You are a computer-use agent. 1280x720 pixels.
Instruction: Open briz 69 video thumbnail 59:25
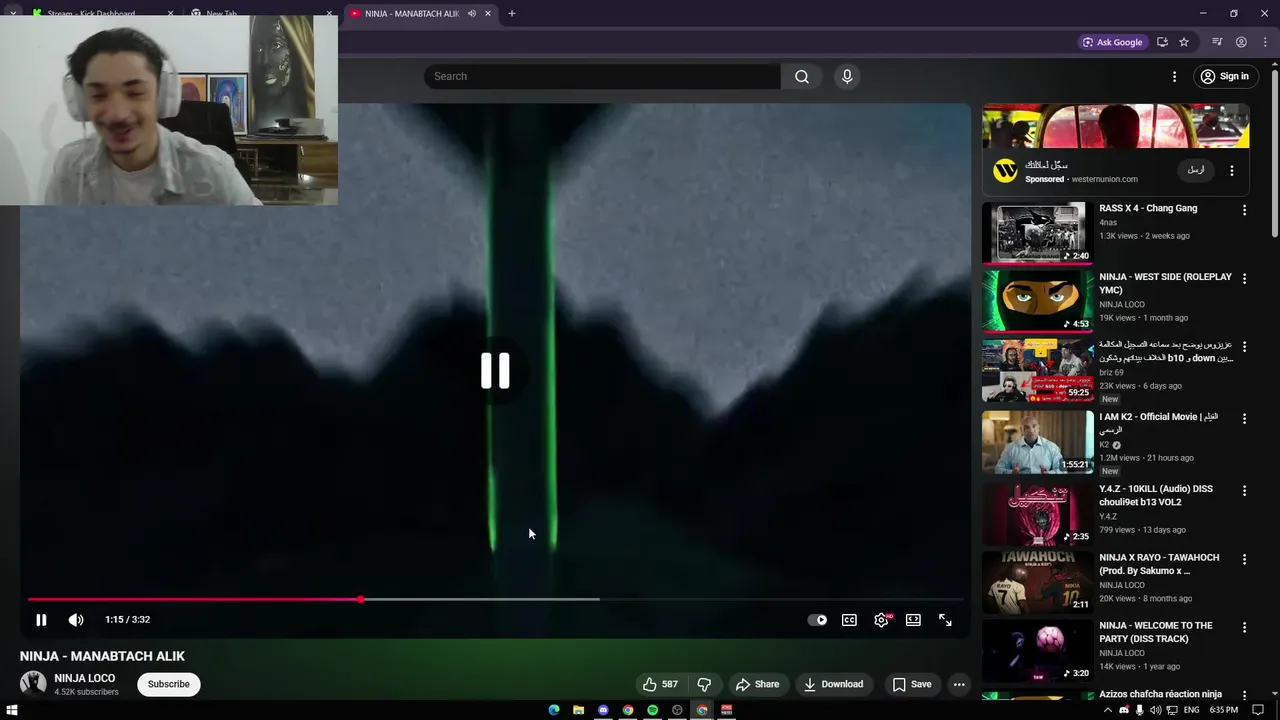pyautogui.click(x=1037, y=370)
